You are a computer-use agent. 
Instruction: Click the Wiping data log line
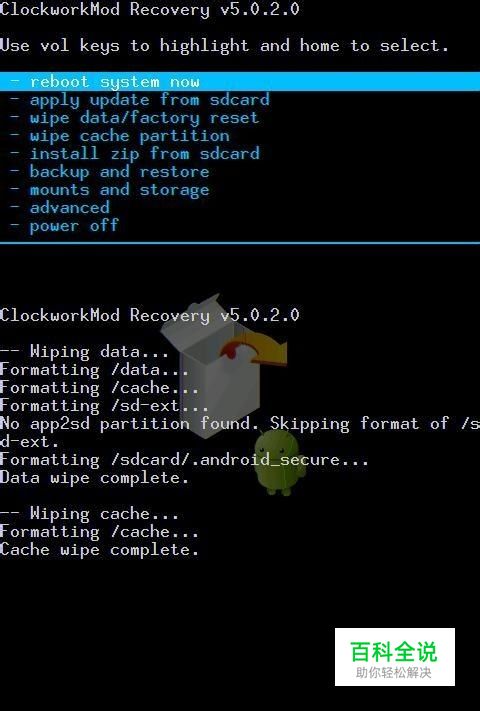[84, 352]
